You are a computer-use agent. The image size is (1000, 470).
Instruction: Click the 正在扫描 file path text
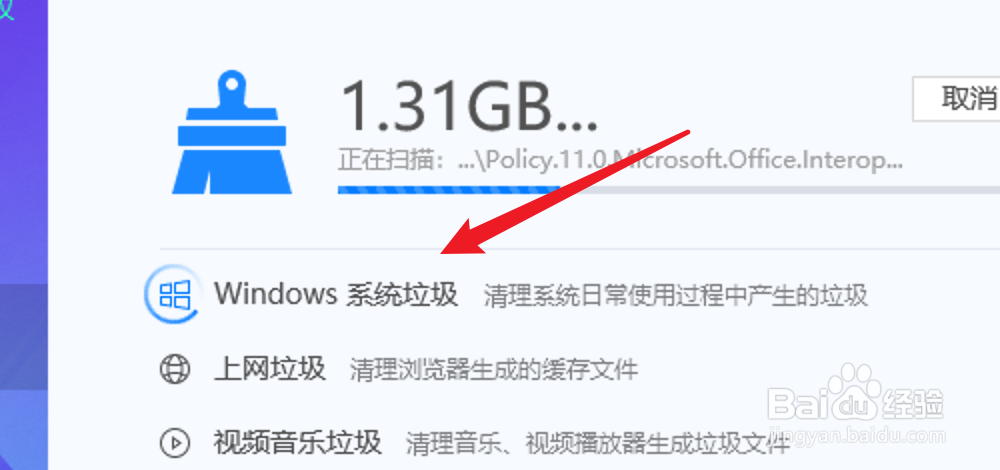(620, 161)
